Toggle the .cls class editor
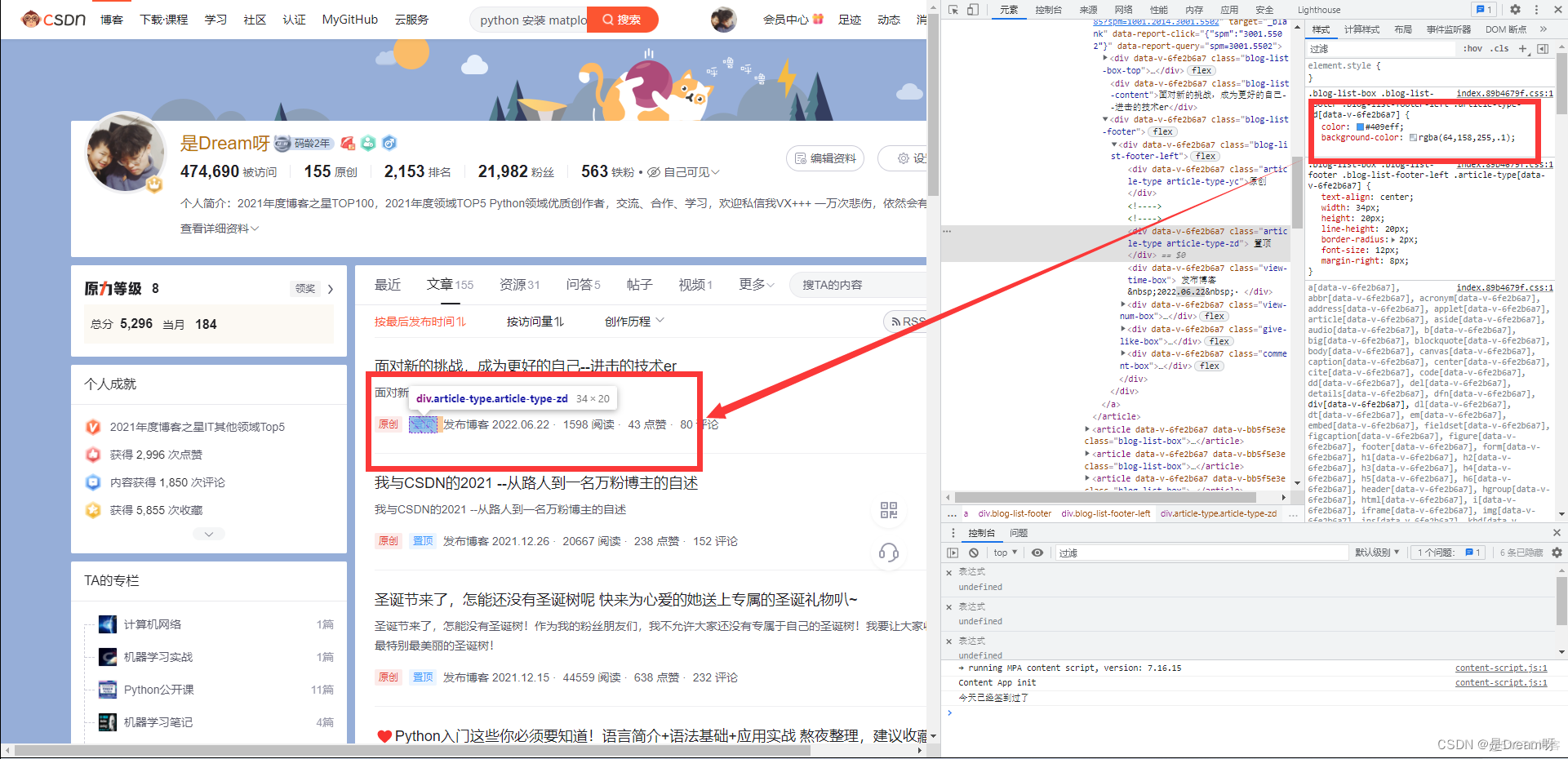This screenshot has height=759, width=1568. (x=1500, y=48)
